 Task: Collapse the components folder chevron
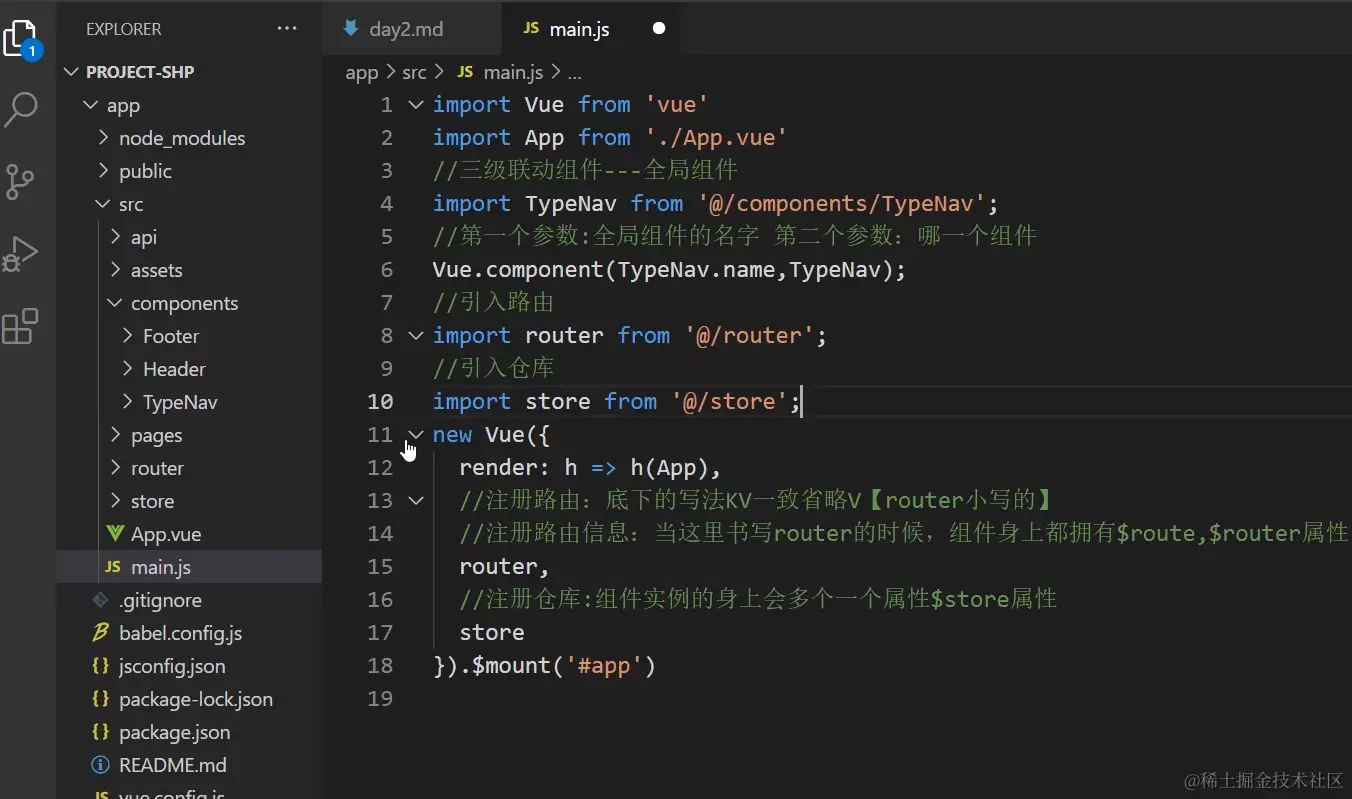(115, 303)
